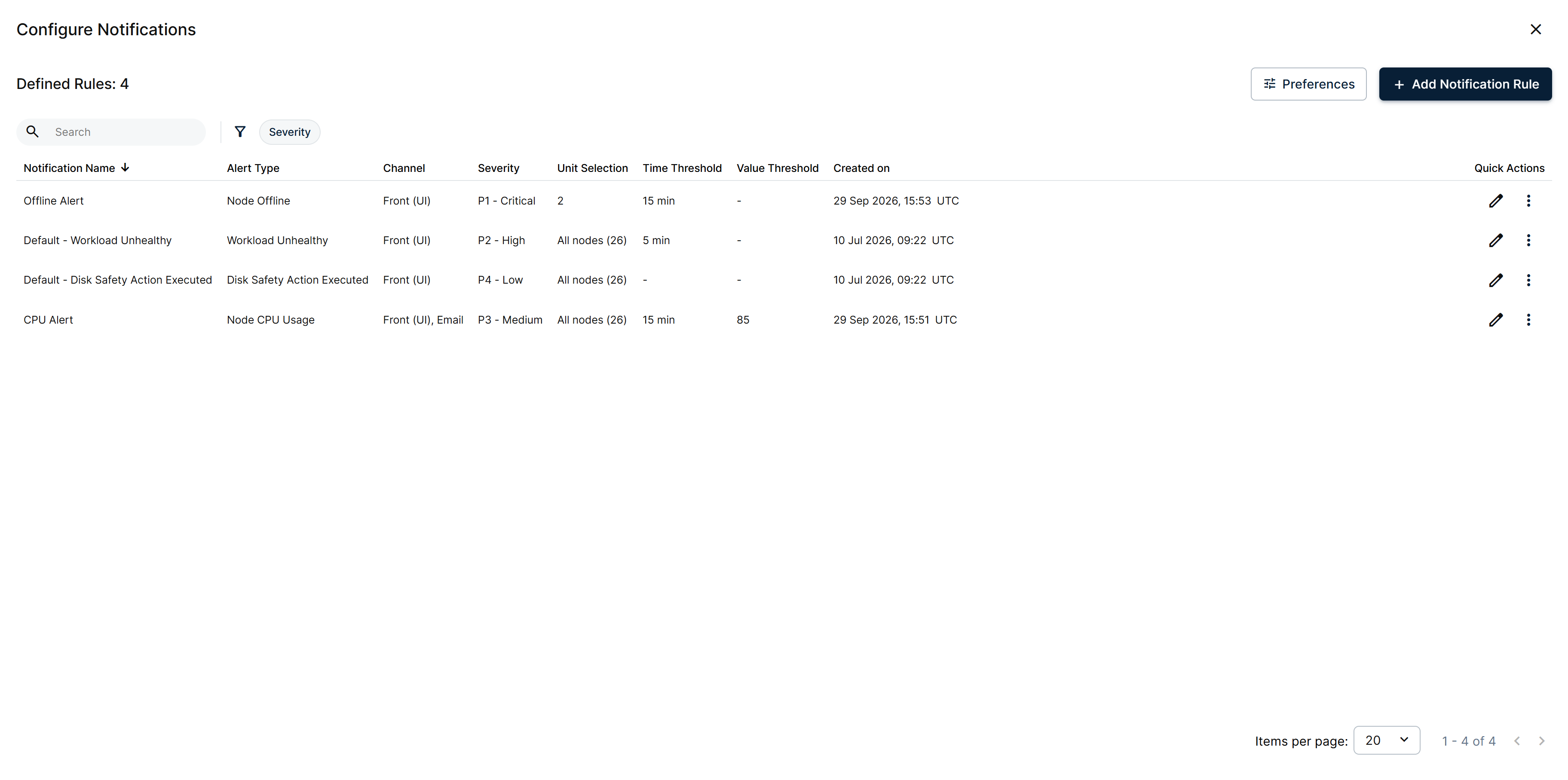1568x780 pixels.
Task: Close the Configure Notifications dialog
Action: (x=1536, y=29)
